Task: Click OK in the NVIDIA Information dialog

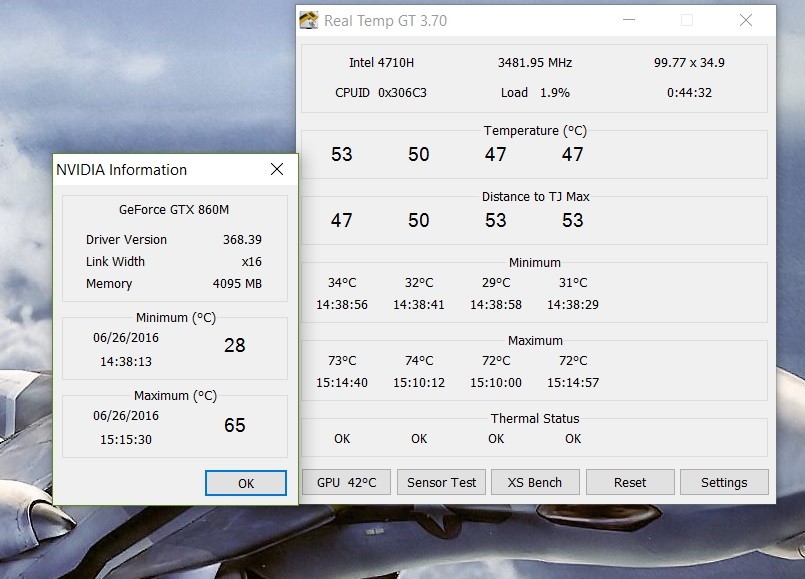Action: [x=246, y=483]
